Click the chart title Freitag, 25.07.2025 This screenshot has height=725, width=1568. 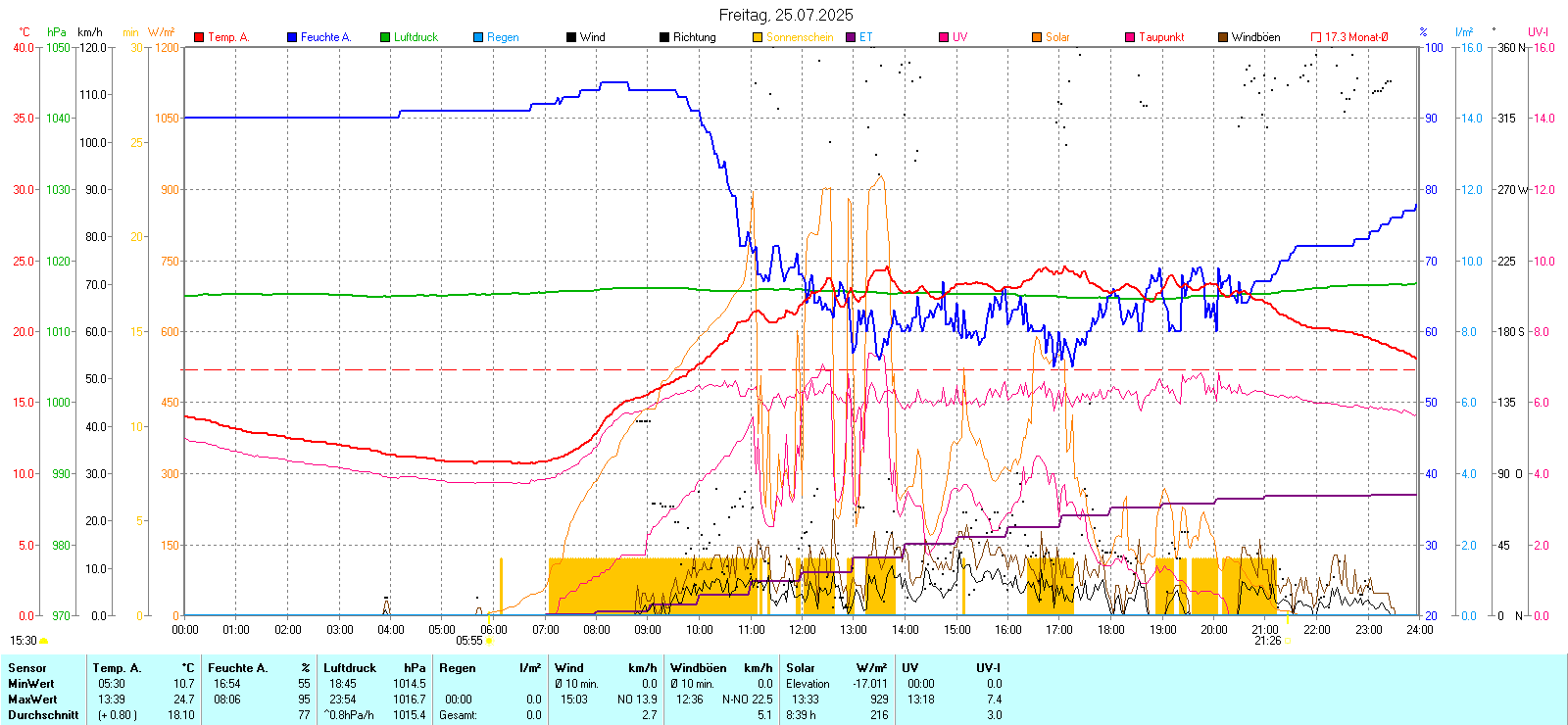pos(785,15)
